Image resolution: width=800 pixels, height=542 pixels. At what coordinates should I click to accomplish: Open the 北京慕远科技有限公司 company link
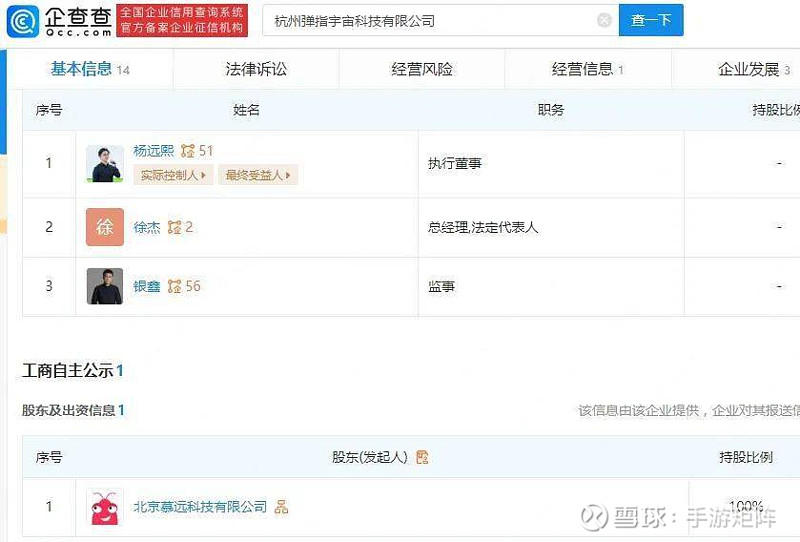pyautogui.click(x=200, y=507)
